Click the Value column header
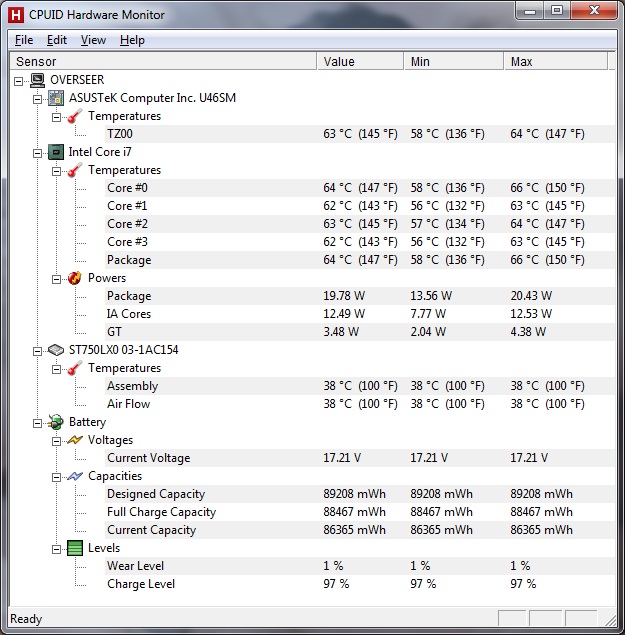625x635 pixels. tap(360, 62)
